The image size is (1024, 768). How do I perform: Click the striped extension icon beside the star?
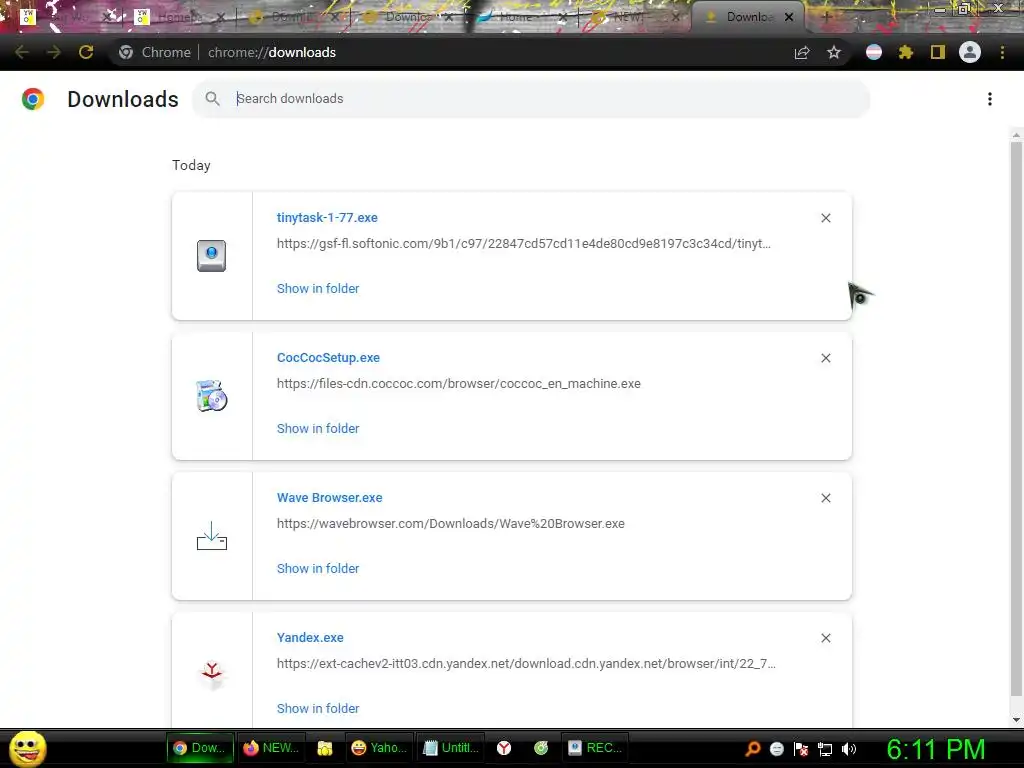pyautogui.click(x=874, y=52)
